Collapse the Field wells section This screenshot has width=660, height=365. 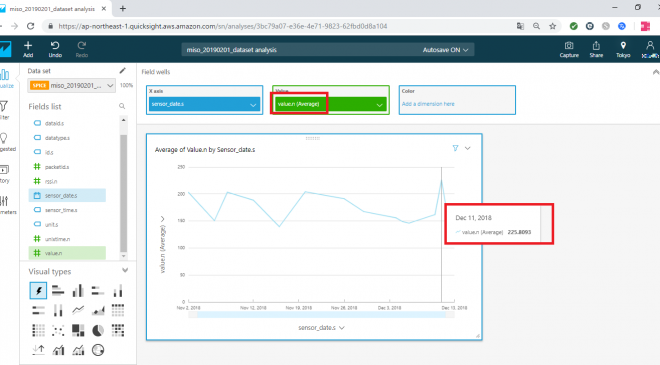point(655,72)
